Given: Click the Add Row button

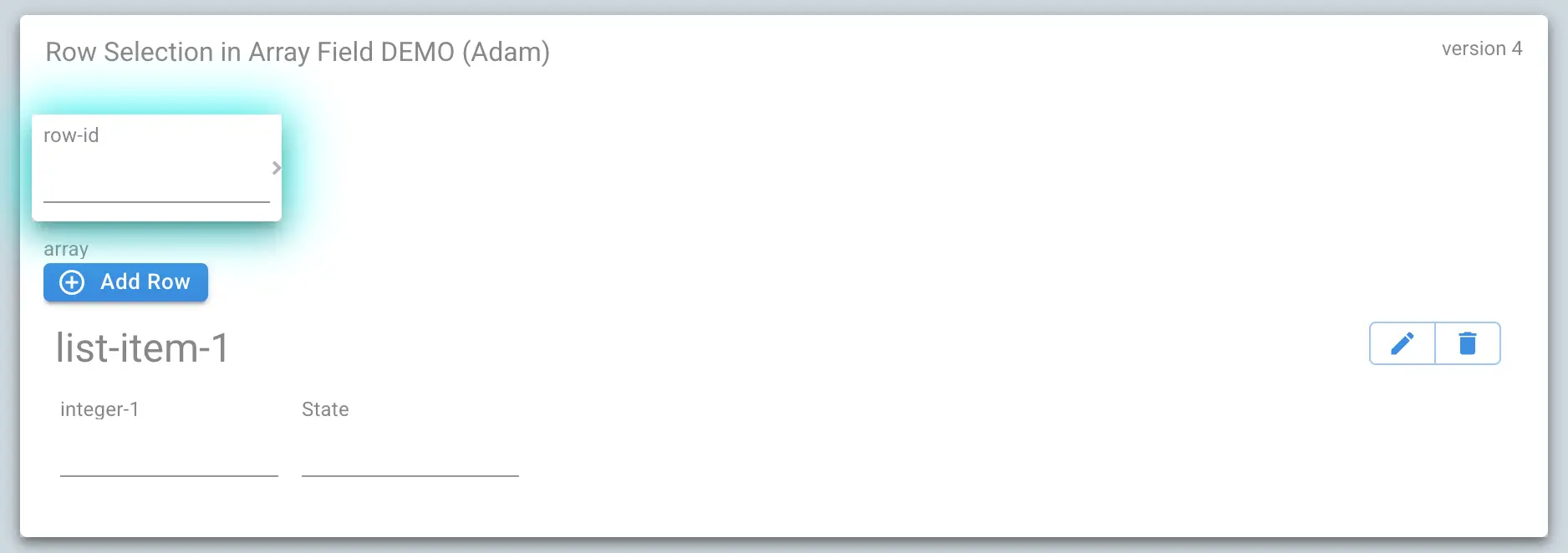Looking at the screenshot, I should click(x=125, y=282).
